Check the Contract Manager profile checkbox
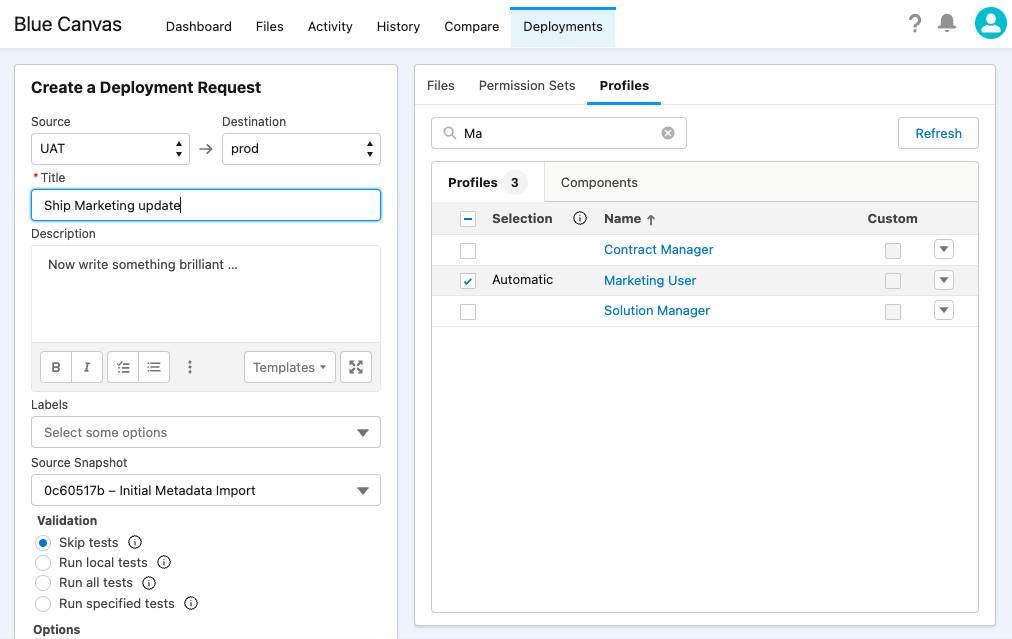1012x639 pixels. point(468,250)
